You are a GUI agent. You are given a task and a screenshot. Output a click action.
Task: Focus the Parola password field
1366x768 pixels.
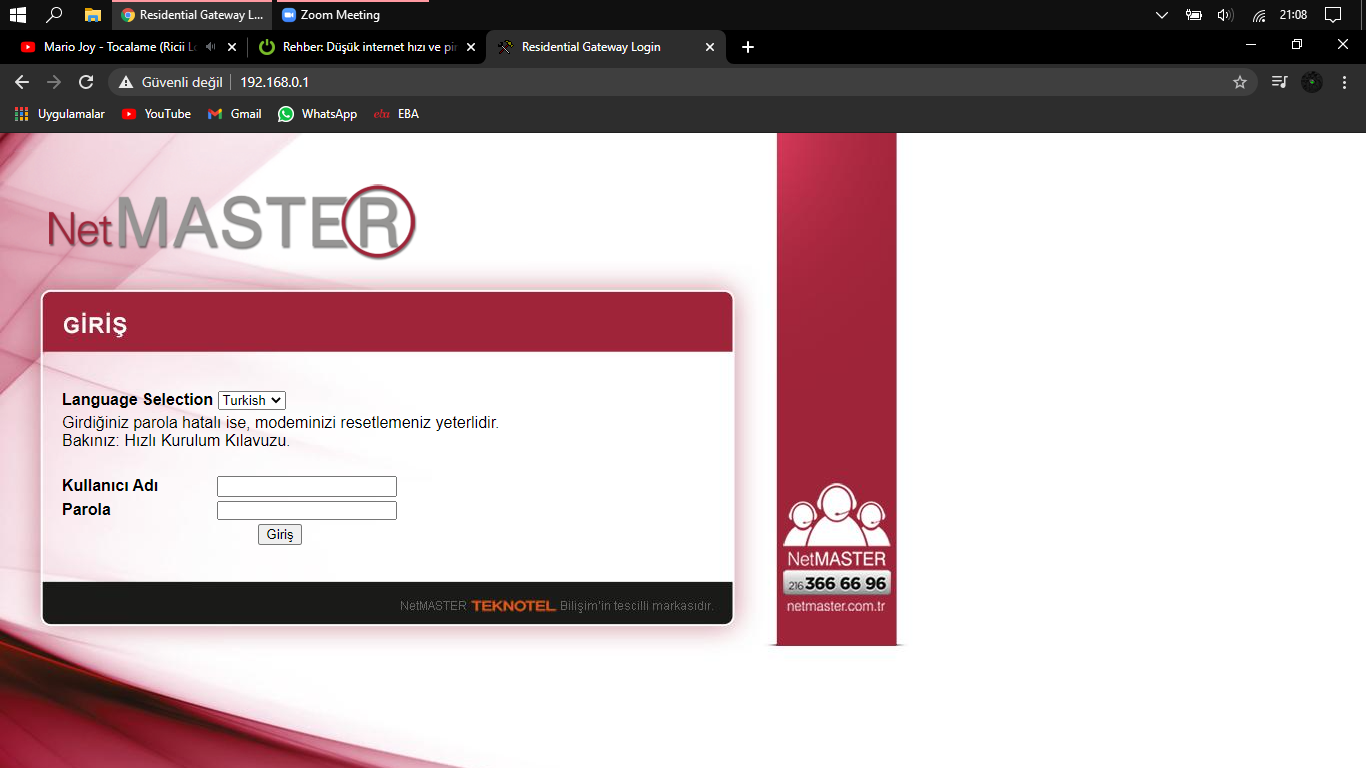coord(307,510)
